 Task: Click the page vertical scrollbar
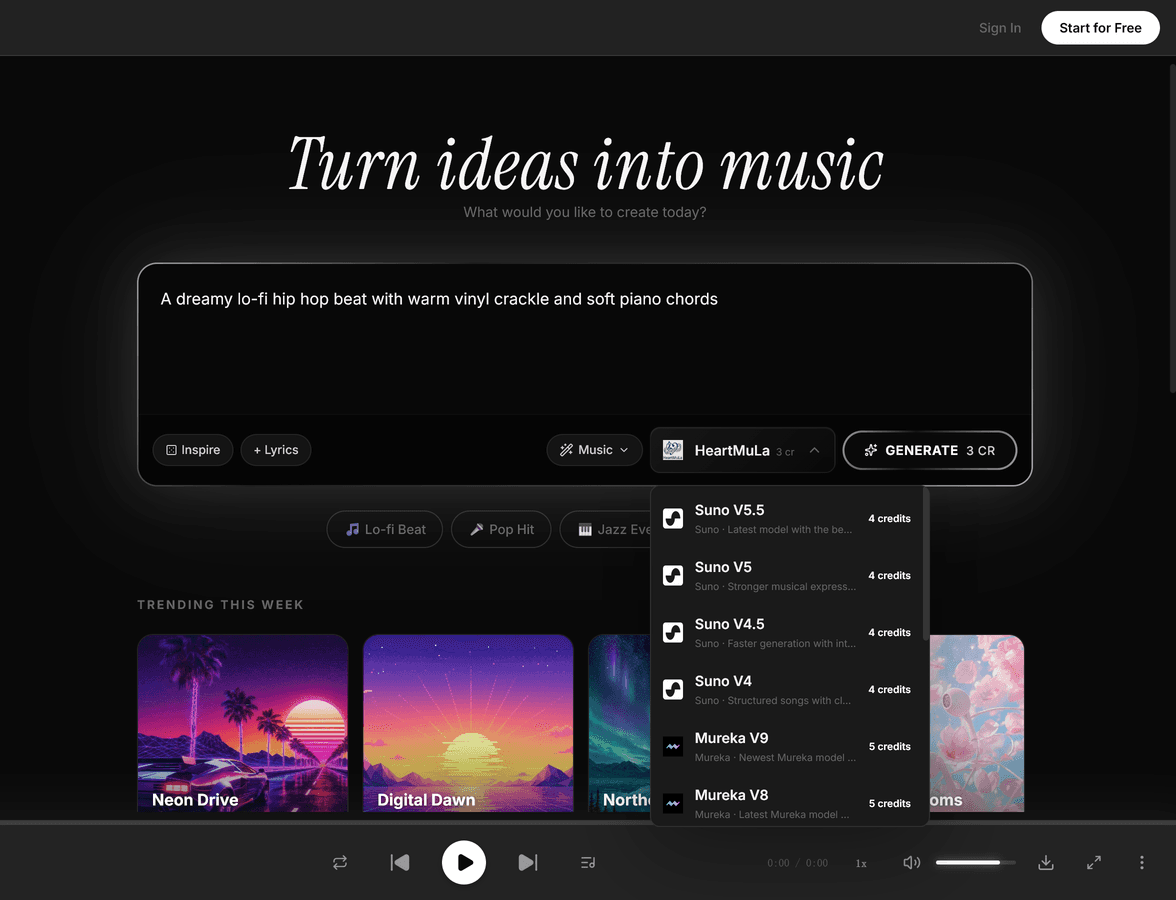pyautogui.click(x=1172, y=229)
